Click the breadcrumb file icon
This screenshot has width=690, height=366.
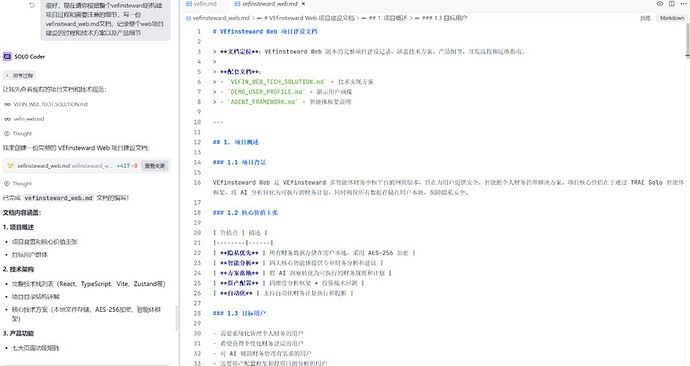pos(188,18)
